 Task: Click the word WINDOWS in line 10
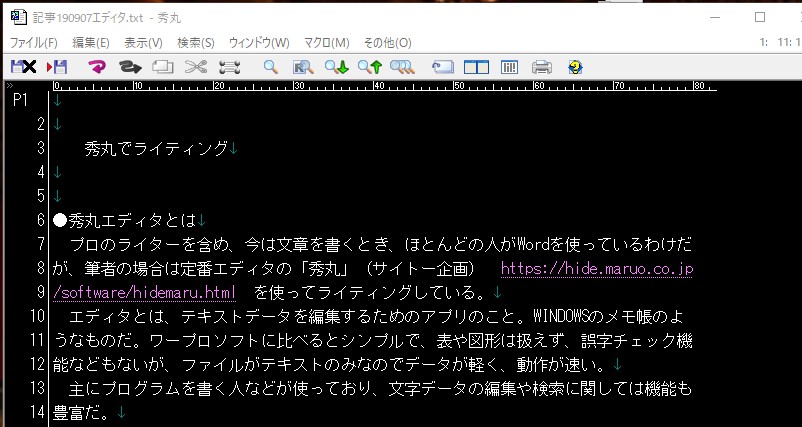[x=562, y=316]
